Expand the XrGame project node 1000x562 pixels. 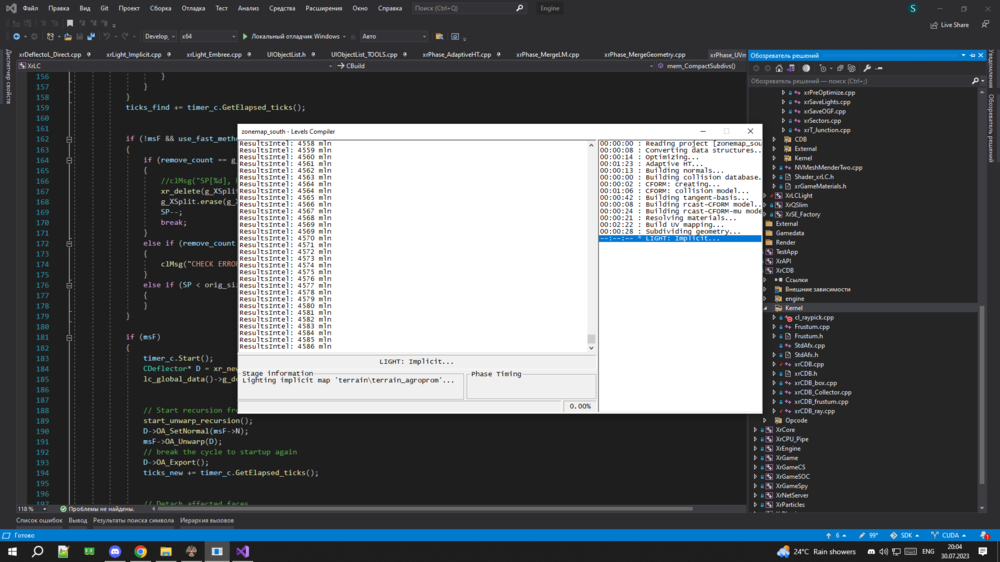756,458
